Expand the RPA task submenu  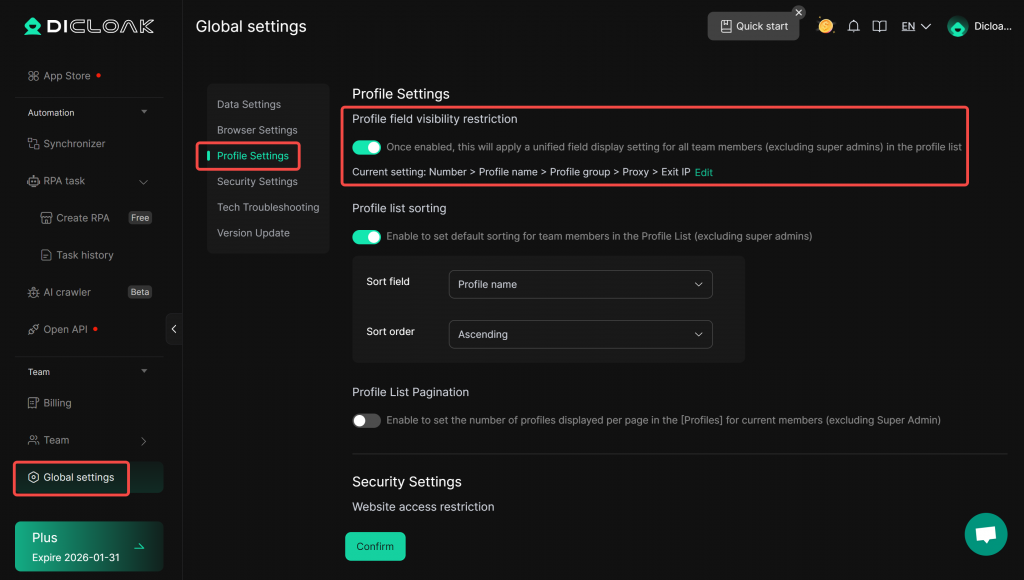143,181
